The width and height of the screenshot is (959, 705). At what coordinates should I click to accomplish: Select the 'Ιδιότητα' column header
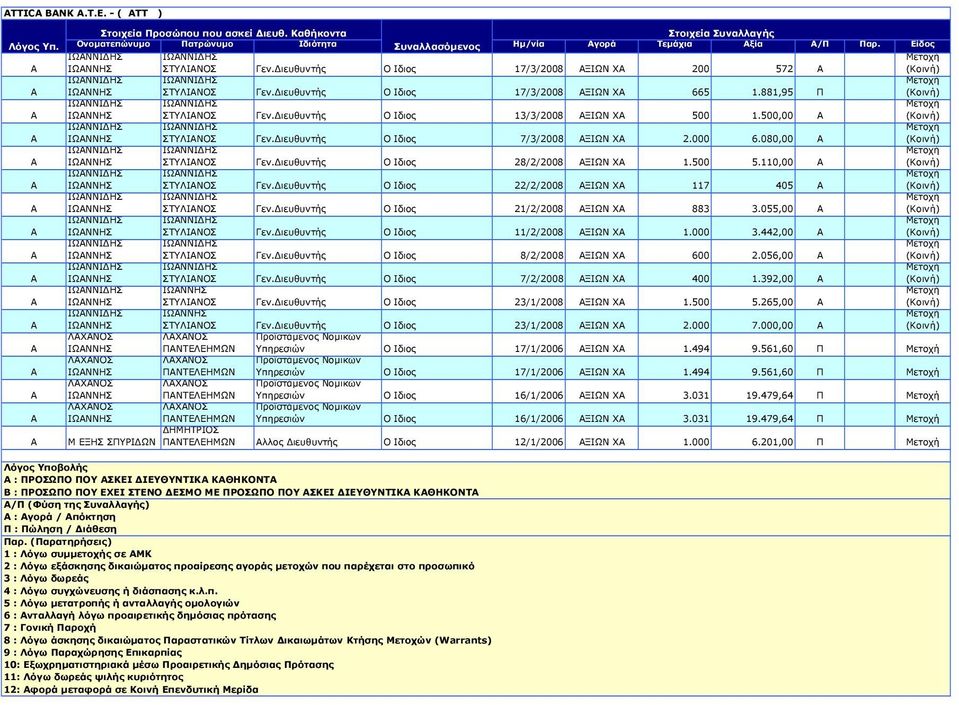pyautogui.click(x=317, y=45)
